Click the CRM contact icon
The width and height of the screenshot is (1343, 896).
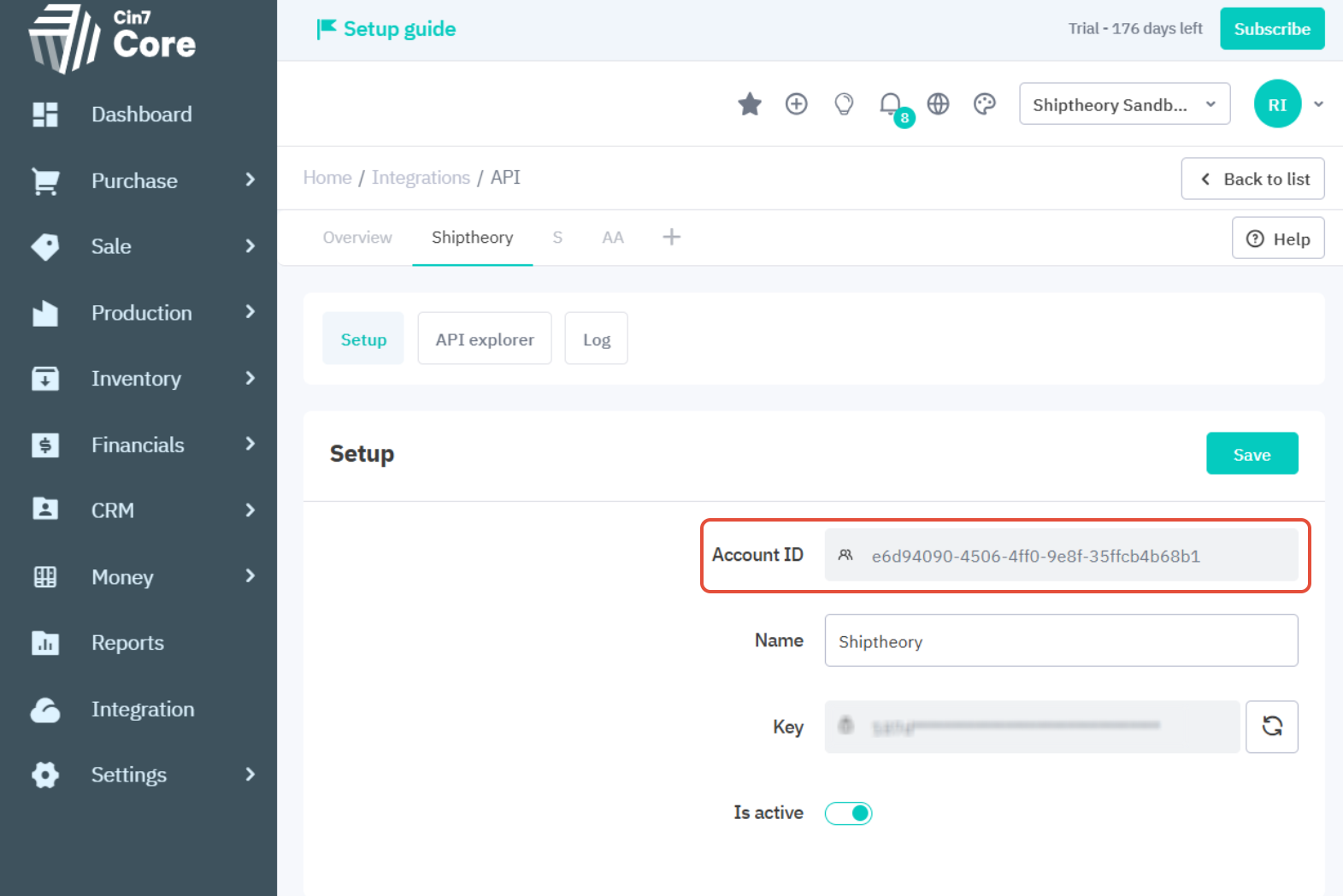pyautogui.click(x=45, y=510)
